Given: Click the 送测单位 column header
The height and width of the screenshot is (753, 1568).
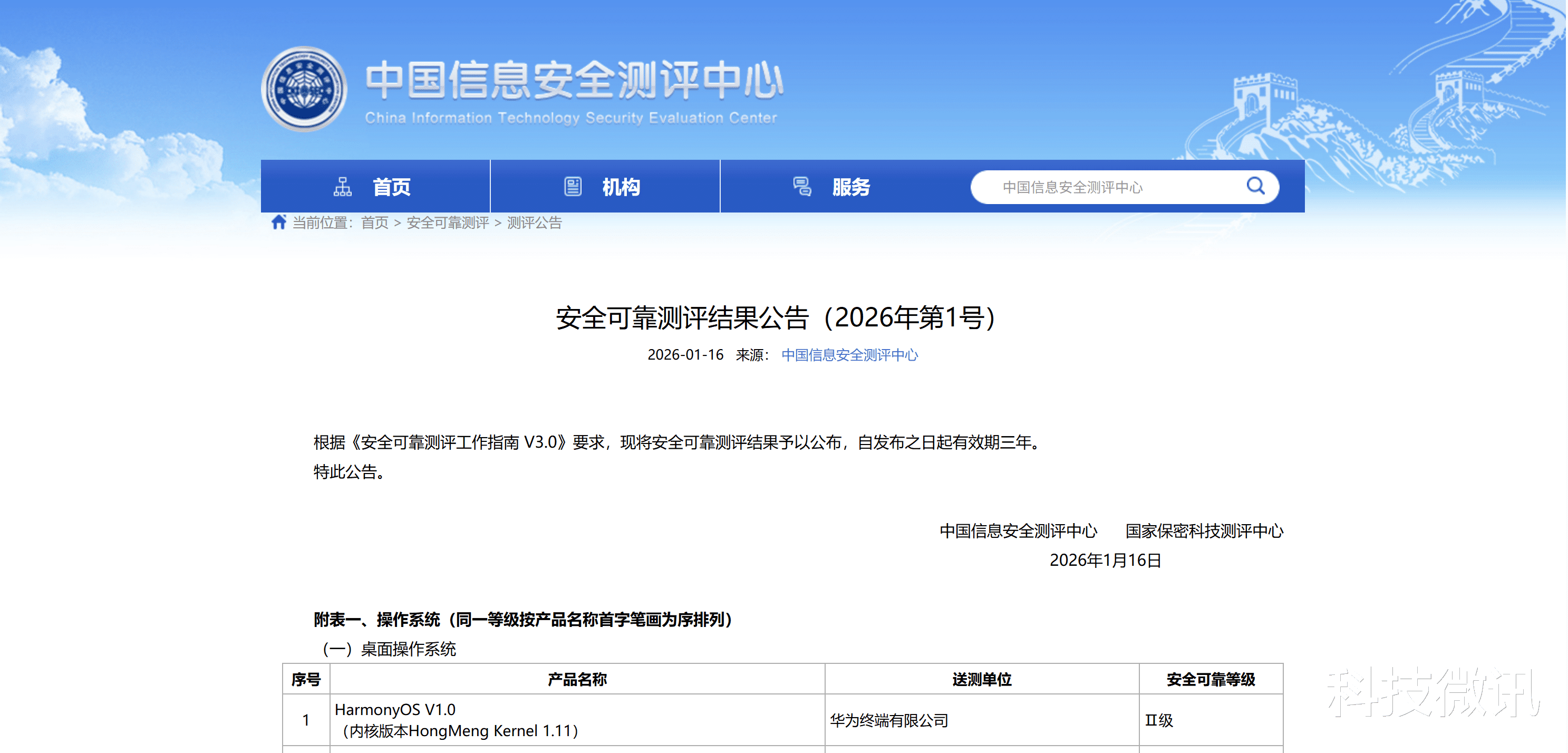Looking at the screenshot, I should (982, 679).
